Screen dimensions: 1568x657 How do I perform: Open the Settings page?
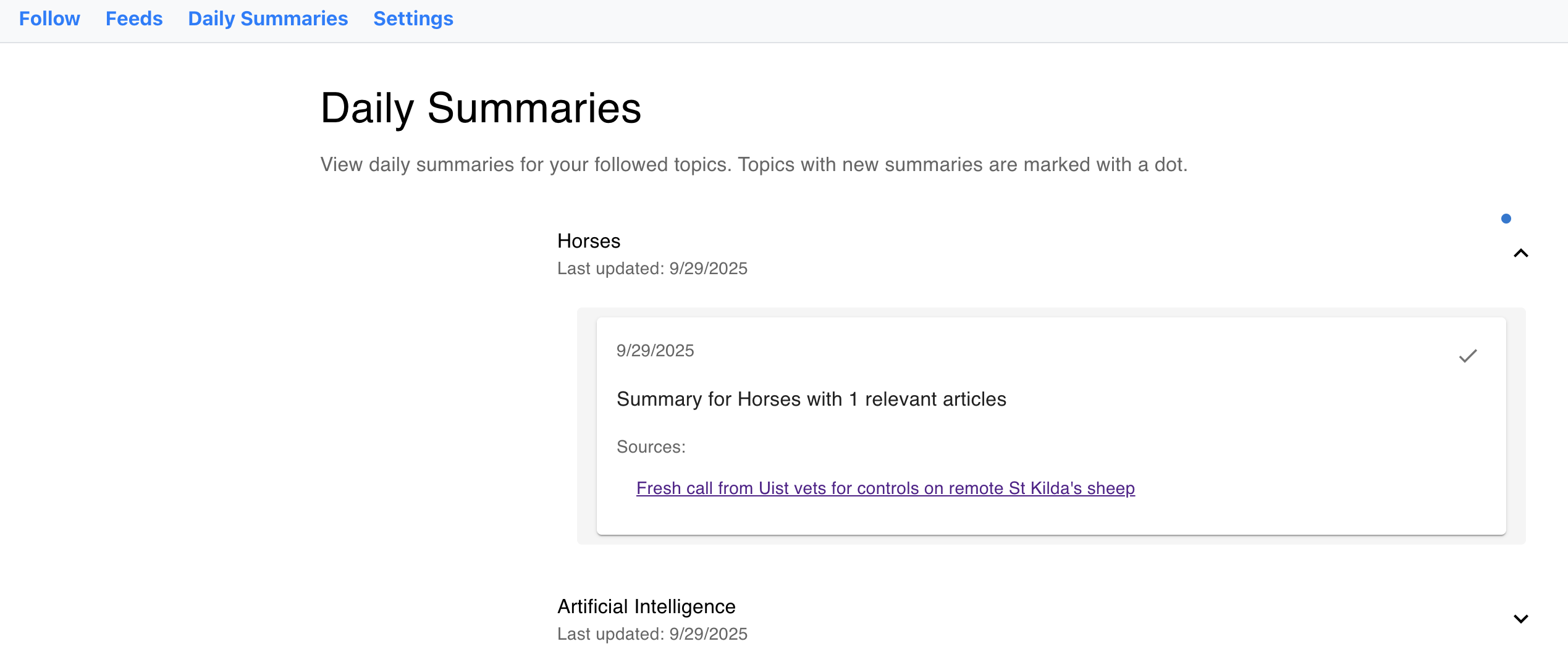(x=413, y=19)
